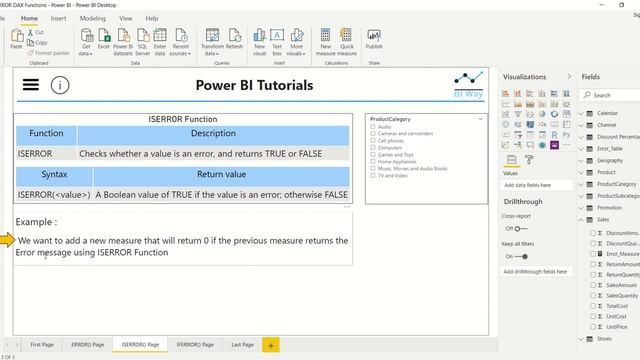The image size is (640, 360).
Task: Select the Home Appliances checkbox
Action: point(373,161)
